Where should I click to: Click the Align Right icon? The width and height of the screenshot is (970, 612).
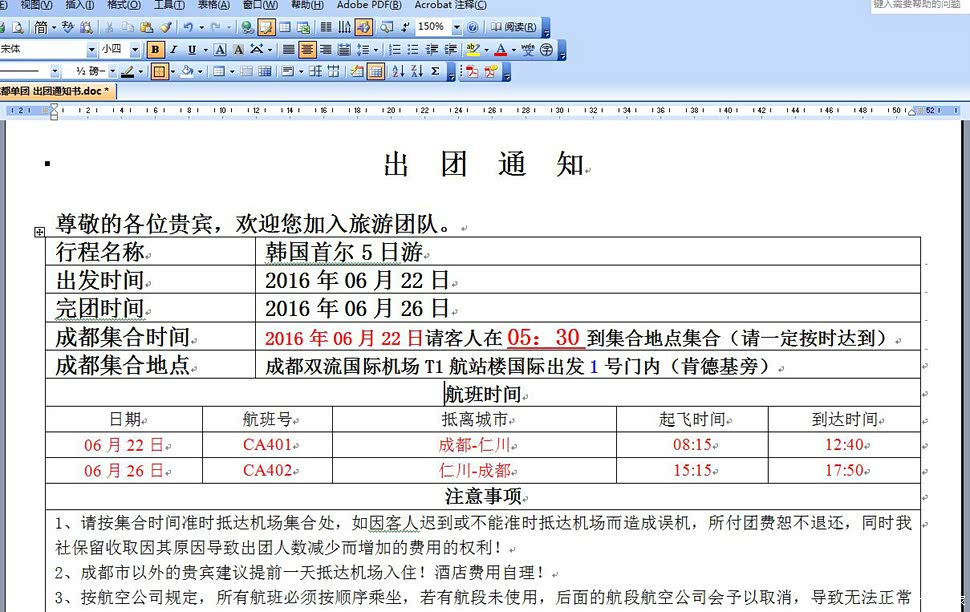[x=326, y=49]
